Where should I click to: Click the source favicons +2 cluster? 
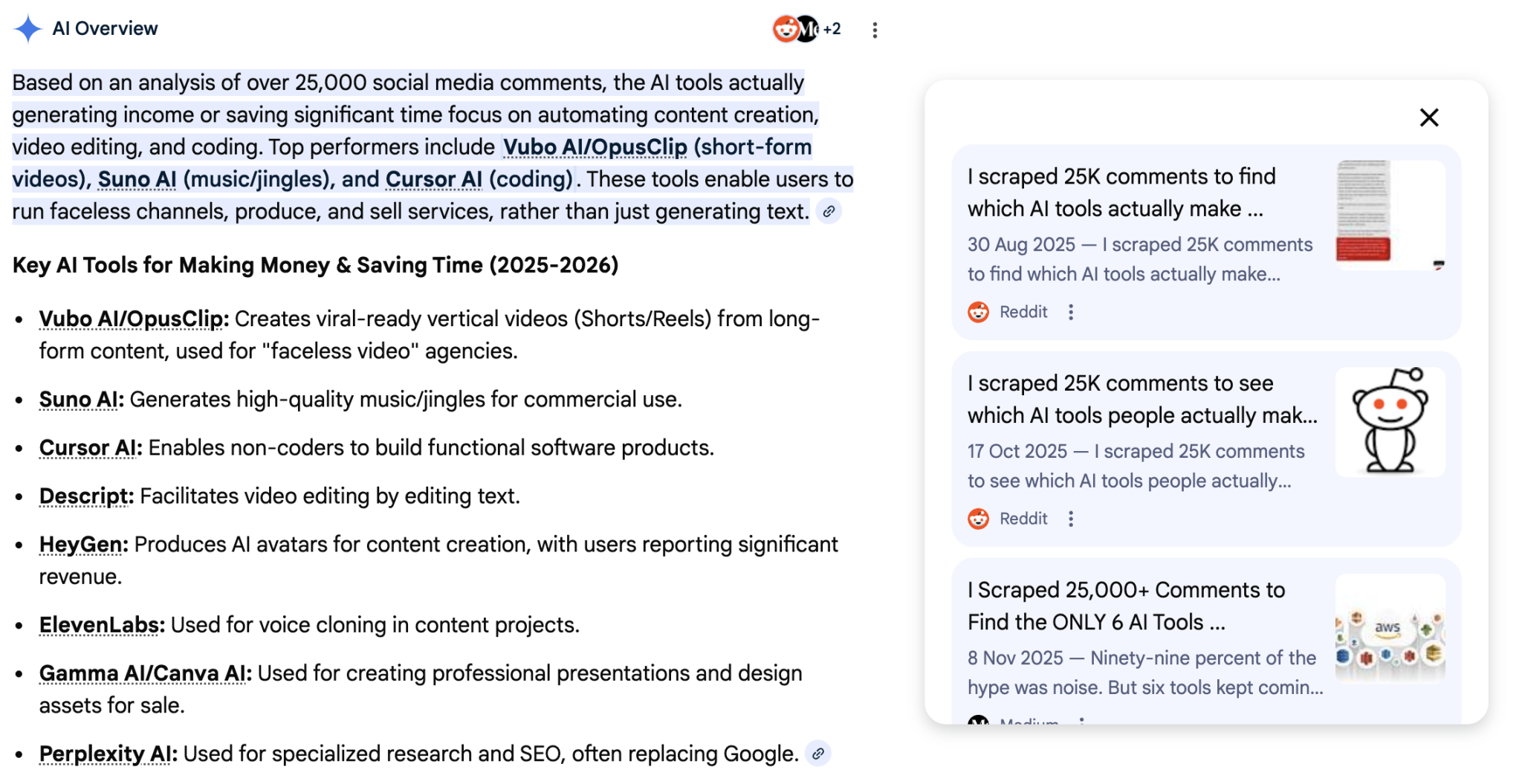(806, 29)
